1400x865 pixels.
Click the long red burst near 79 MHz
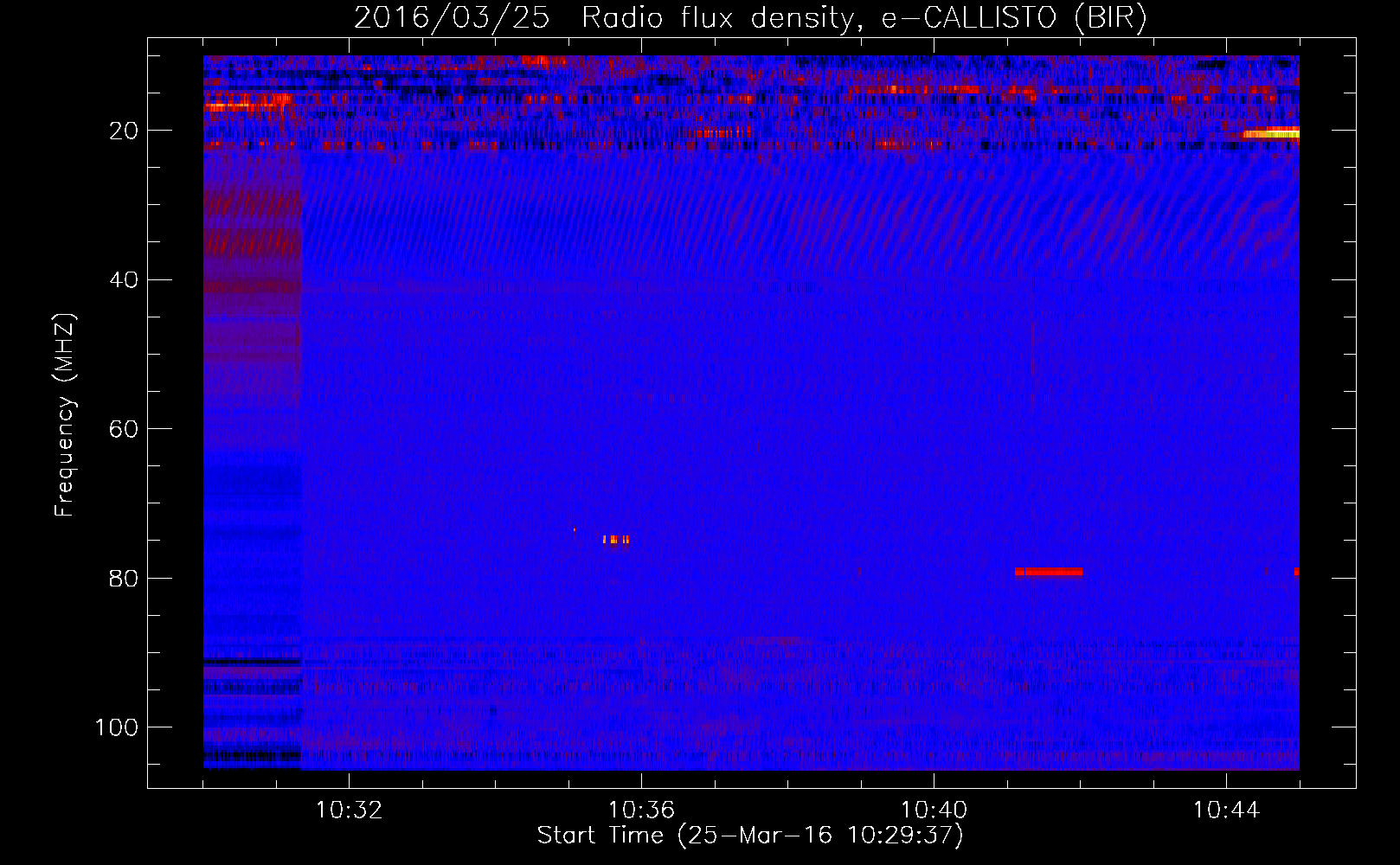point(1049,572)
